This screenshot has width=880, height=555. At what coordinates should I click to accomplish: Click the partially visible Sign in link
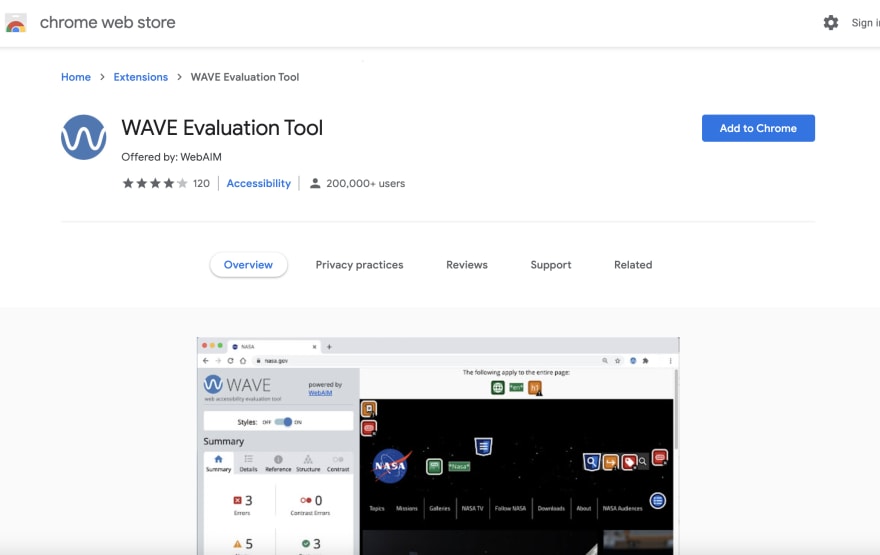click(x=865, y=22)
